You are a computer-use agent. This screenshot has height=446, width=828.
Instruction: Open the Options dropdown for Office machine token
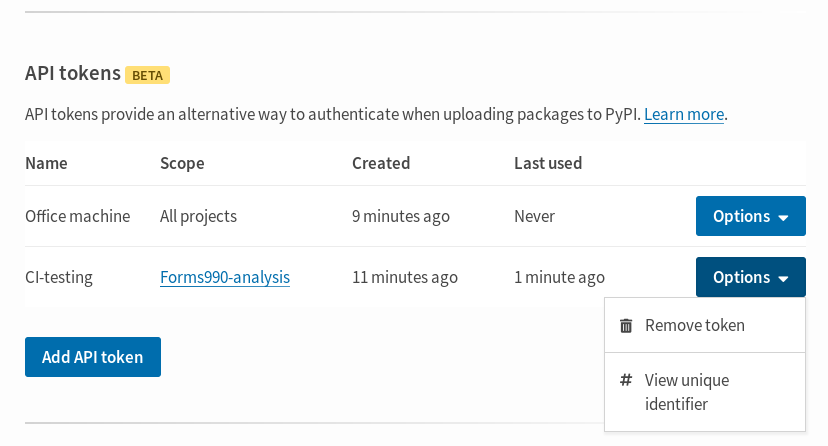[750, 216]
